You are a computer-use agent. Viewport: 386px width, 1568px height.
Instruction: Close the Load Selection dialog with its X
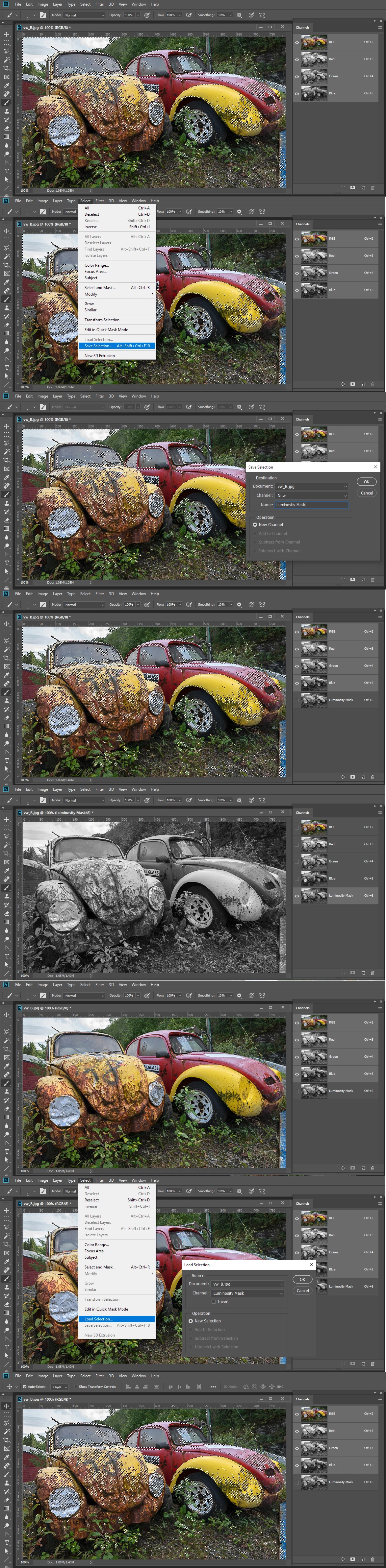(x=311, y=1265)
